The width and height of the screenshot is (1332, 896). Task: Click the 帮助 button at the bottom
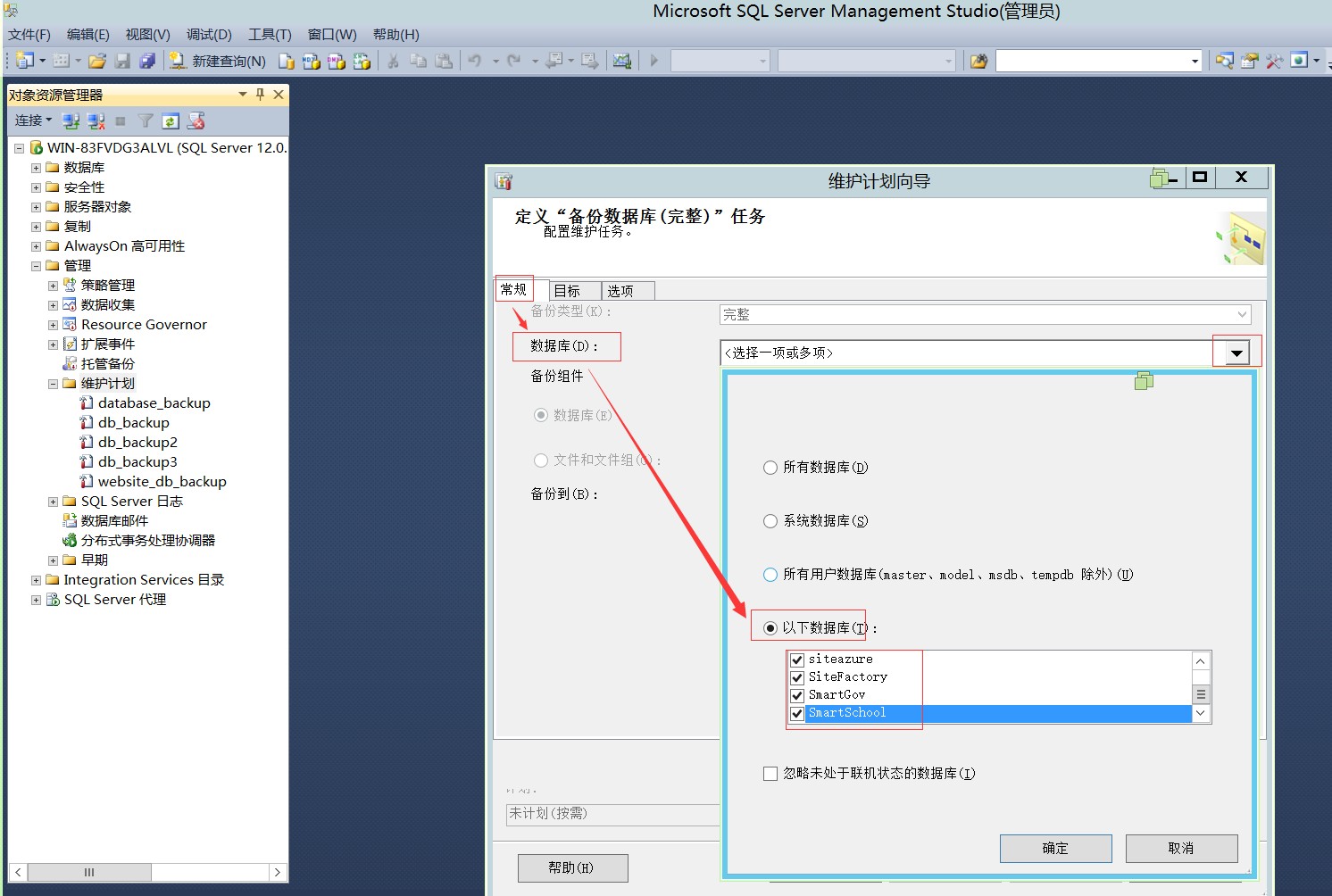[572, 867]
